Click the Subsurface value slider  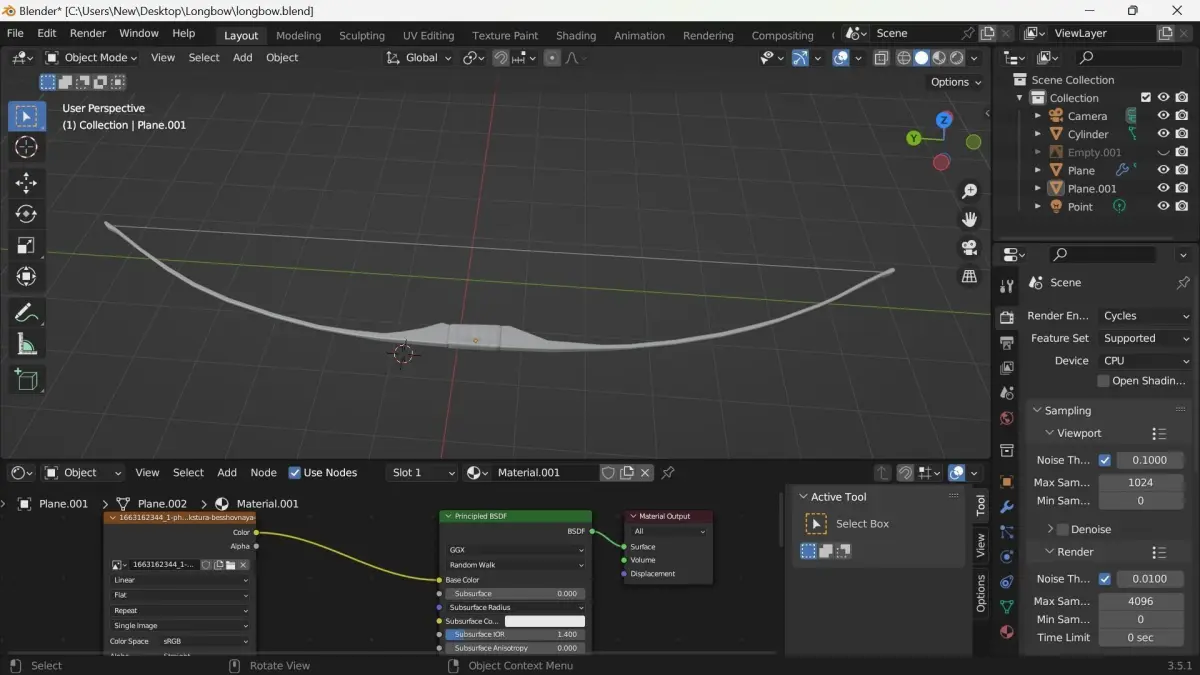coord(516,594)
